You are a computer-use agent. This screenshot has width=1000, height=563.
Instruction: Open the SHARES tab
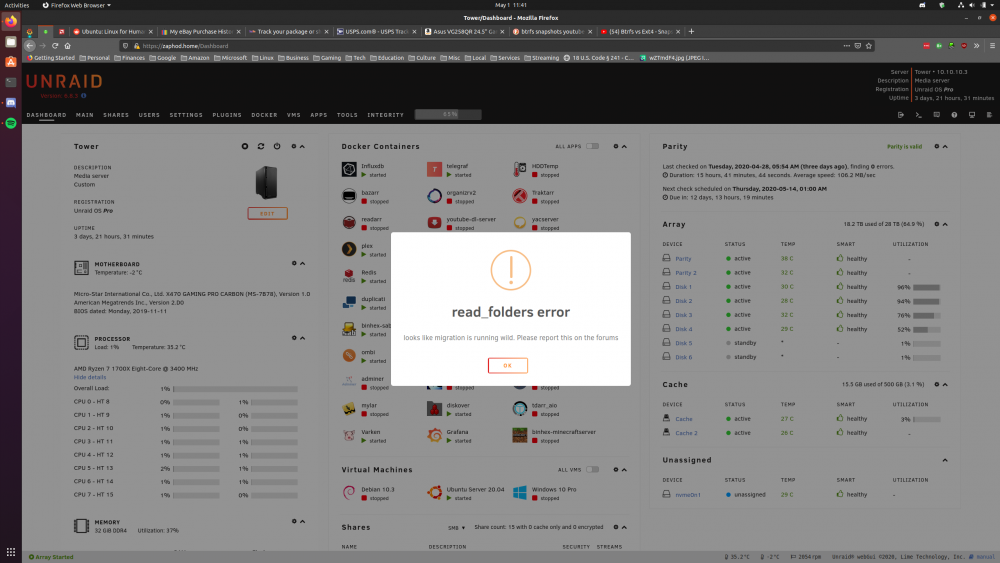pyautogui.click(x=116, y=115)
